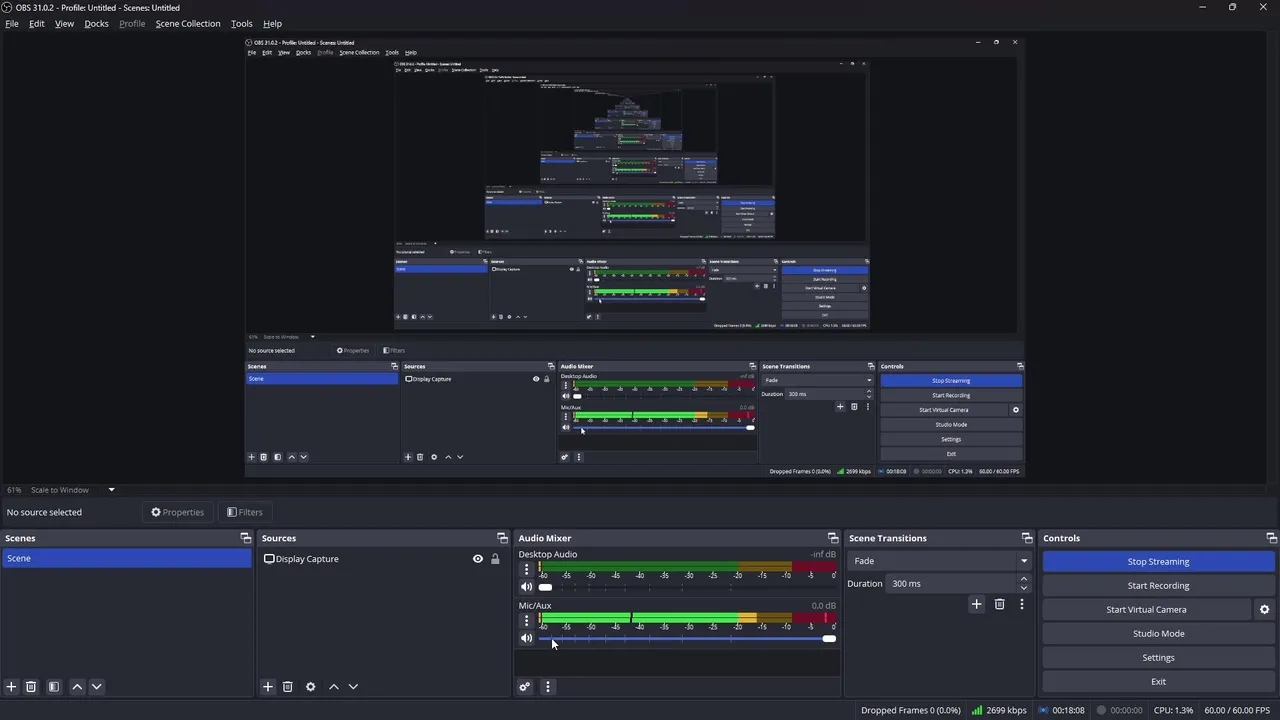Open preview scaling dropdown arrow
The width and height of the screenshot is (1280, 720).
pos(111,490)
